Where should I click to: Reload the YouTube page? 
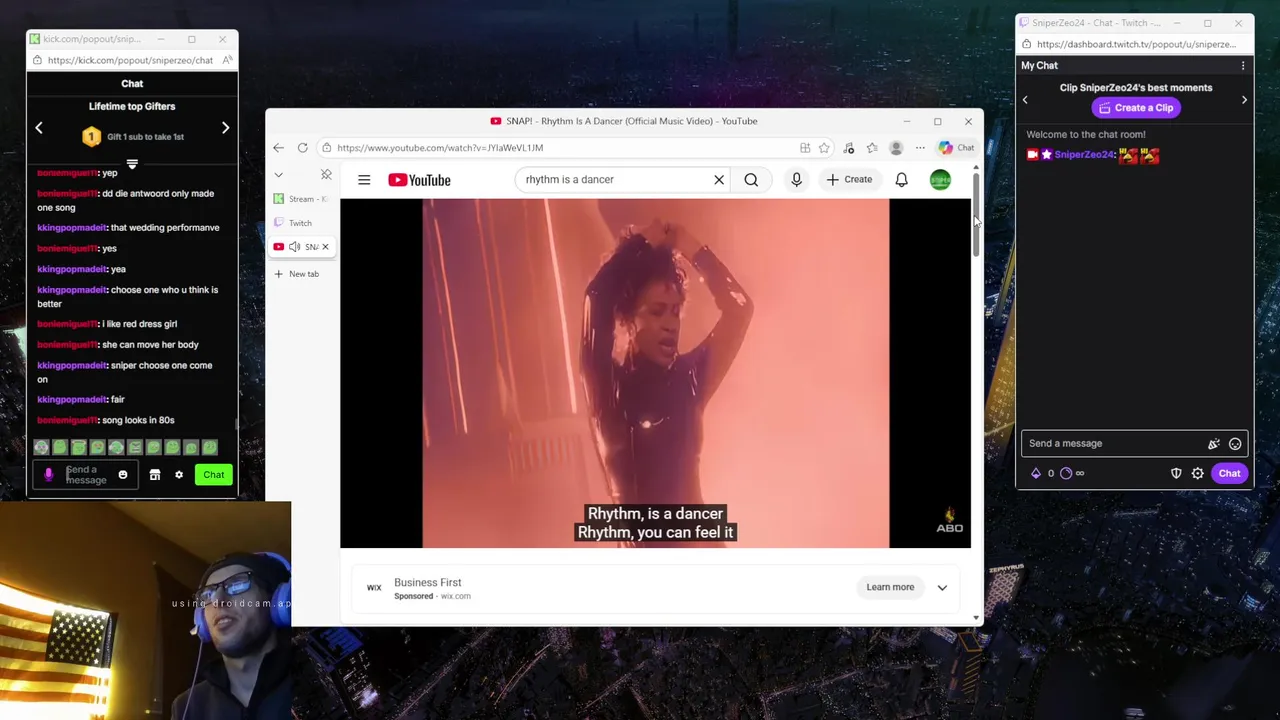pyautogui.click(x=302, y=148)
